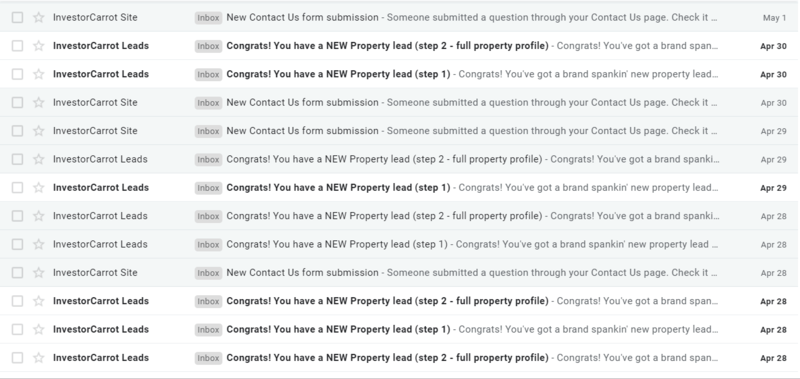The image size is (800, 379).
Task: Tick the checkbox of Apr 29 read step 2 lead
Action: [17, 159]
